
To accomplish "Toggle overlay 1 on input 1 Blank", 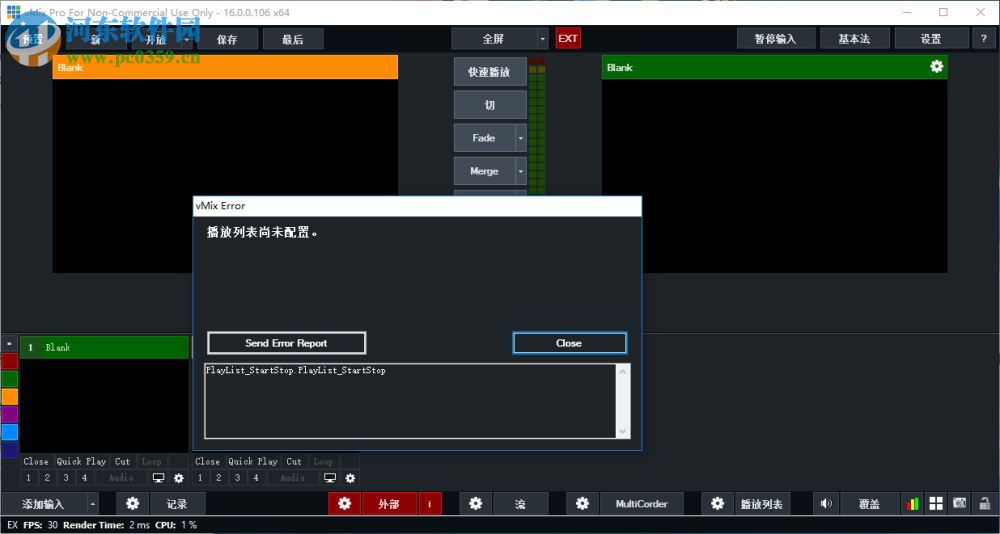I will [29, 477].
